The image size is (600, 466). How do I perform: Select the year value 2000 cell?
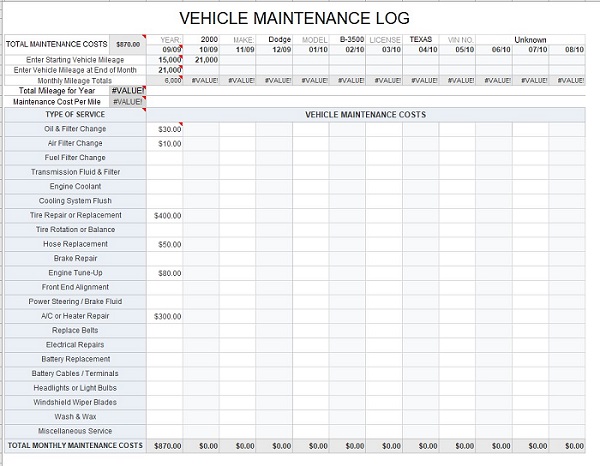(x=201, y=39)
